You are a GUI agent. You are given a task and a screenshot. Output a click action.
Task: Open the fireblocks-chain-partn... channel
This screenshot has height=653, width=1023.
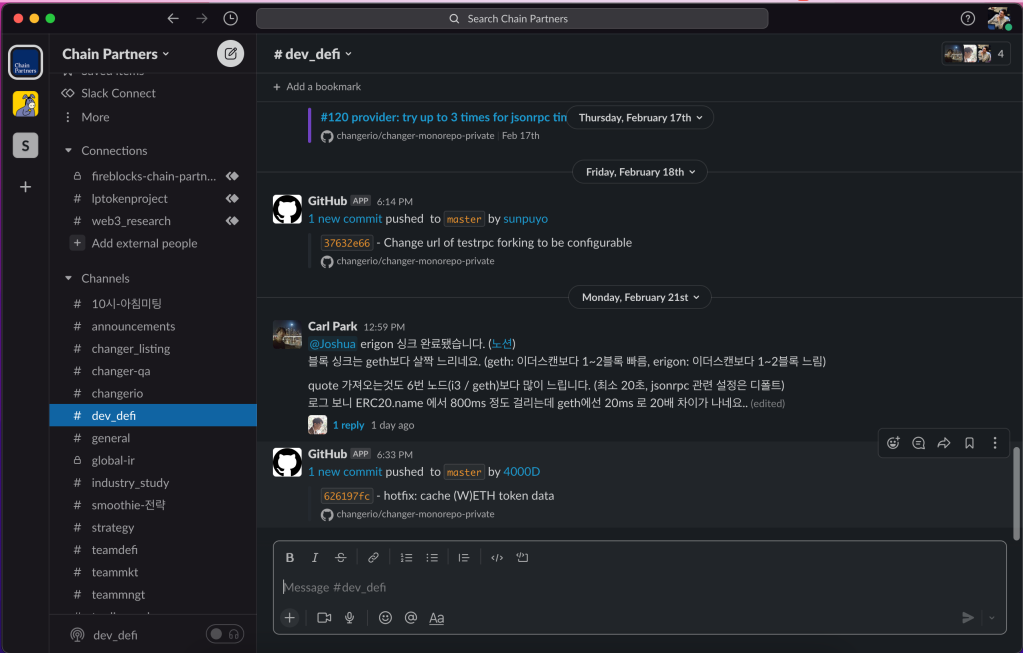pyautogui.click(x=153, y=176)
